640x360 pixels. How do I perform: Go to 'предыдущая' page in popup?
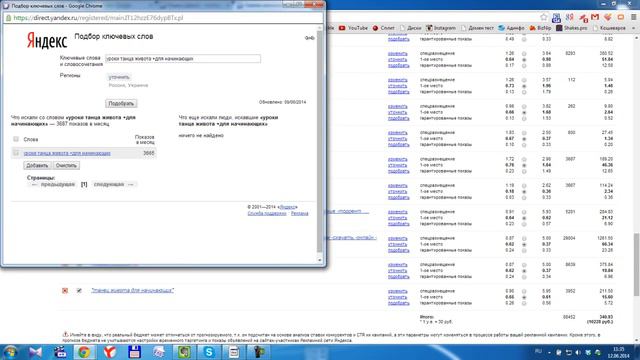click(x=58, y=184)
